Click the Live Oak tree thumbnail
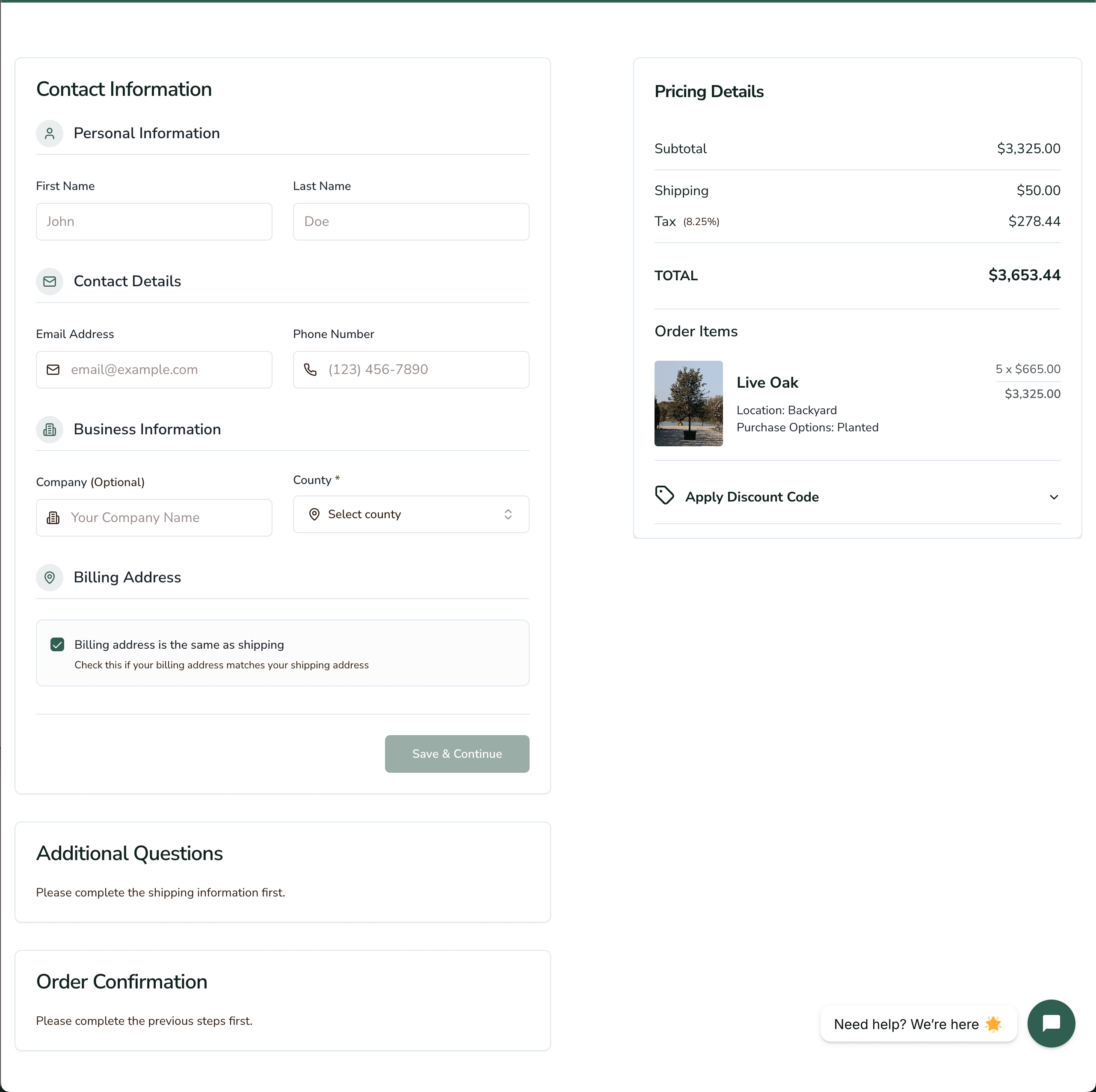Screen dimensions: 1096x1092 coord(688,404)
